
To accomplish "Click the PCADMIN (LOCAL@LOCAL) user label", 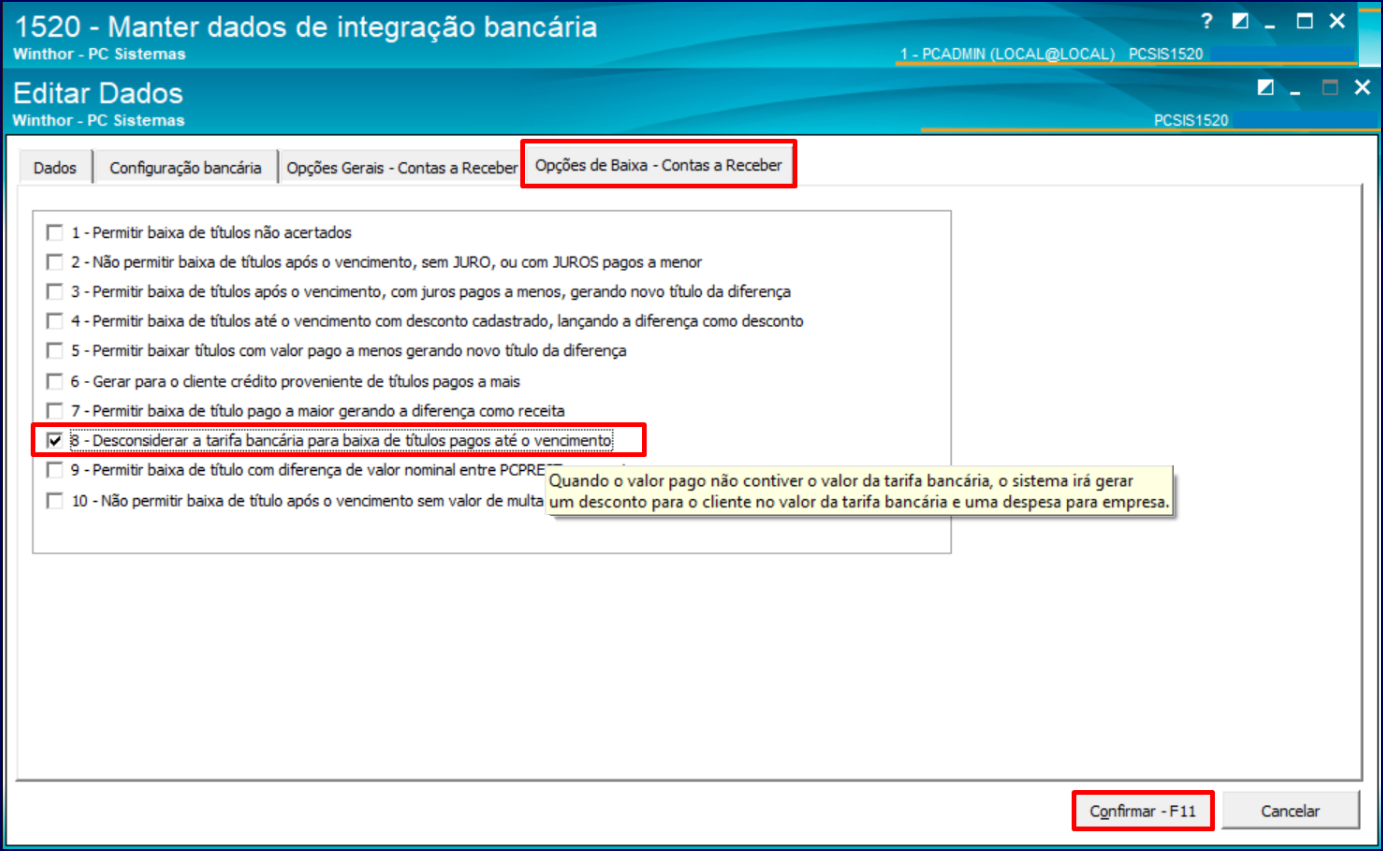I will [x=1008, y=53].
